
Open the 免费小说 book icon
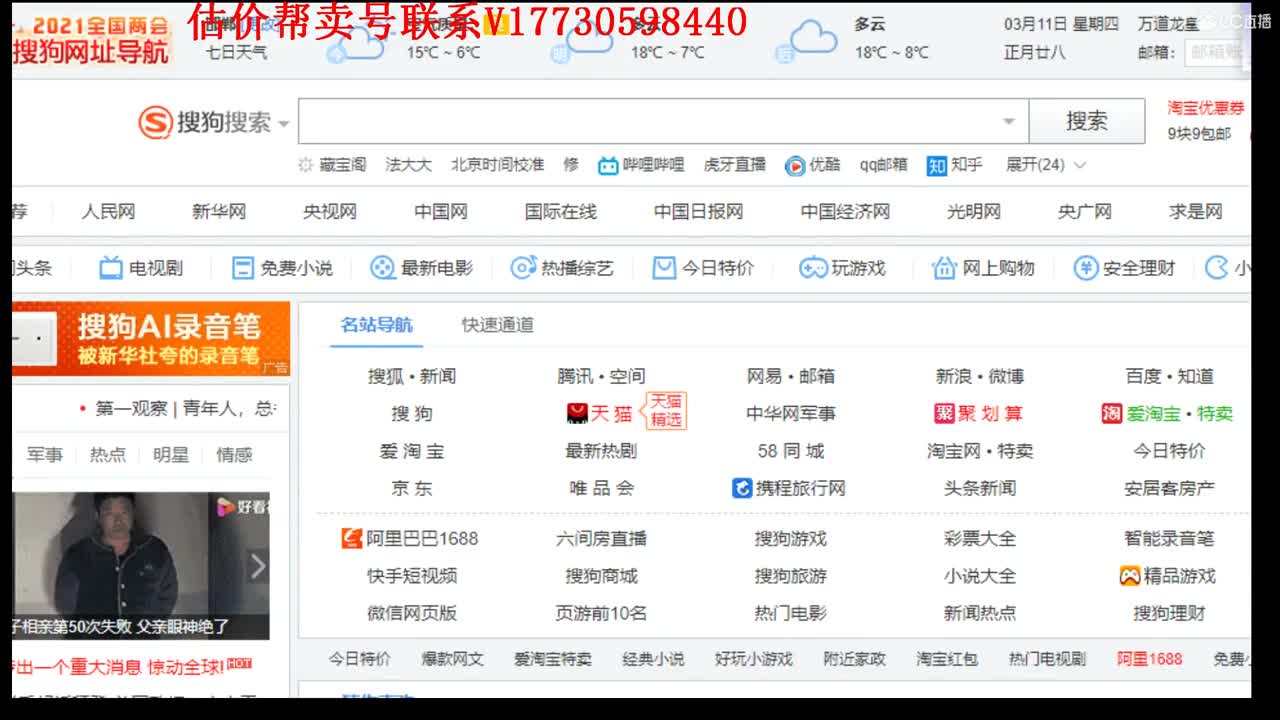click(x=243, y=268)
